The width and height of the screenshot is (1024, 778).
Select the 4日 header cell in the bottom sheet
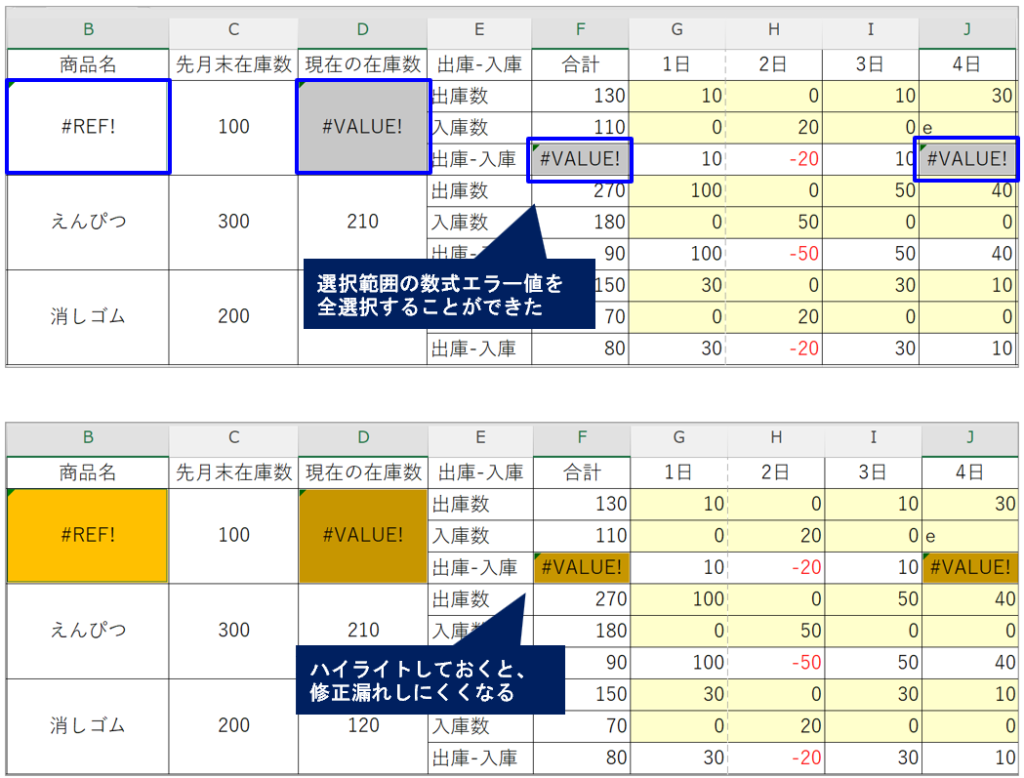[x=968, y=472]
